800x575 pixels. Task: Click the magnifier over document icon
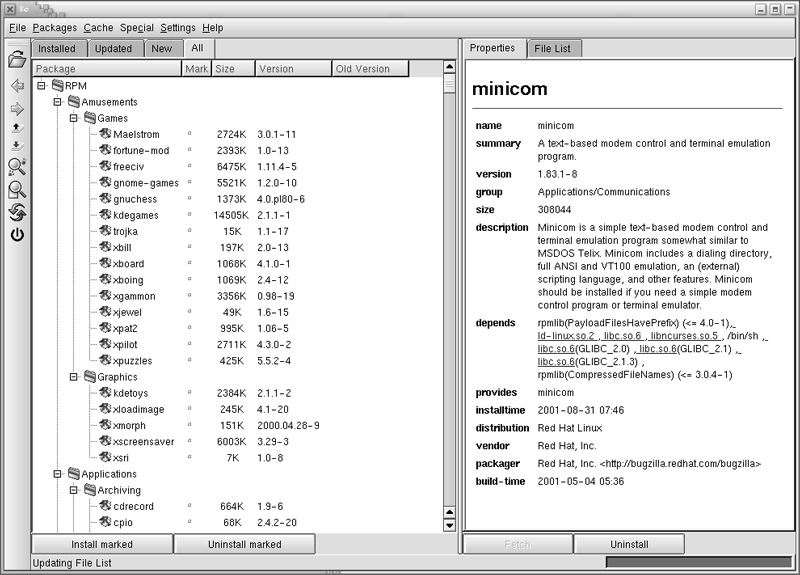pos(16,189)
